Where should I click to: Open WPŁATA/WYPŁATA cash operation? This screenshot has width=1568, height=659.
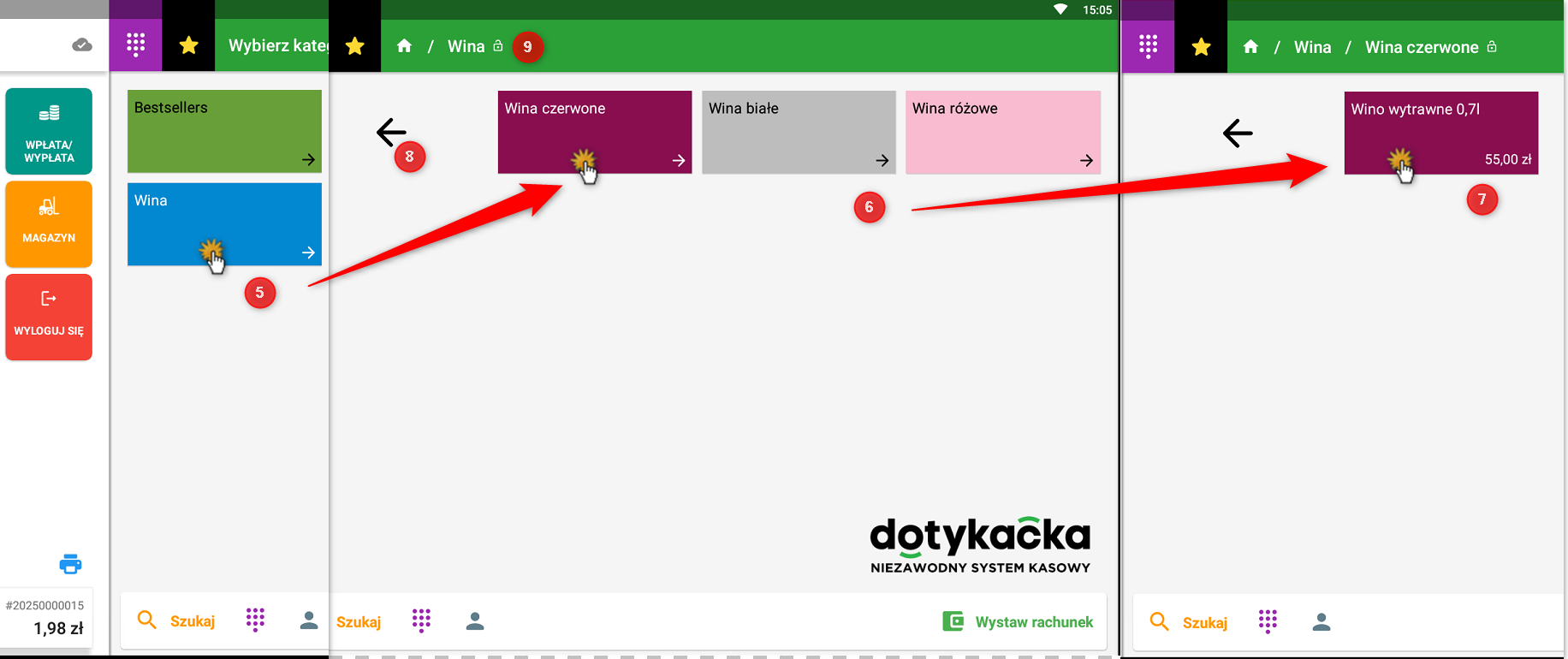49,131
